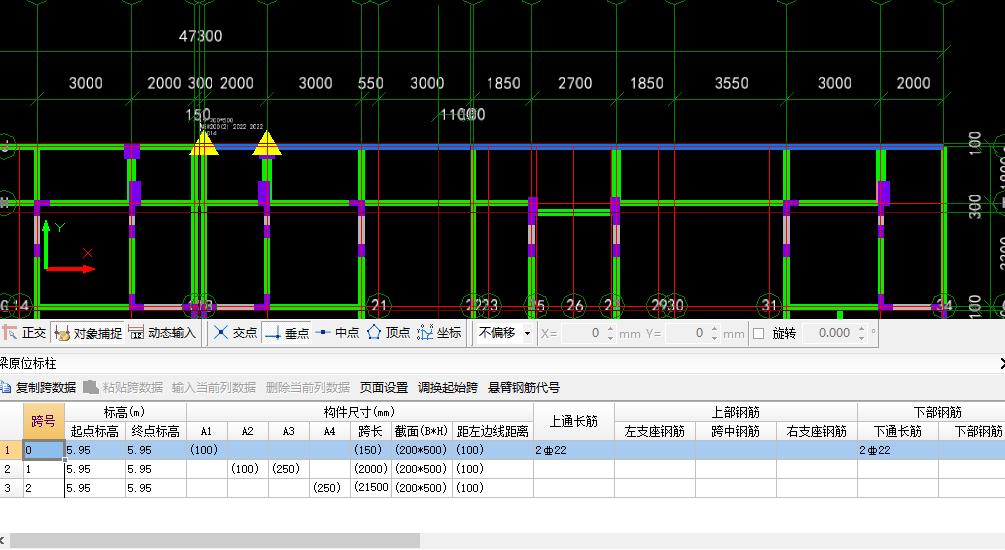1005x550 pixels.
Task: Click the 3550 dimension text
Action: click(x=731, y=83)
